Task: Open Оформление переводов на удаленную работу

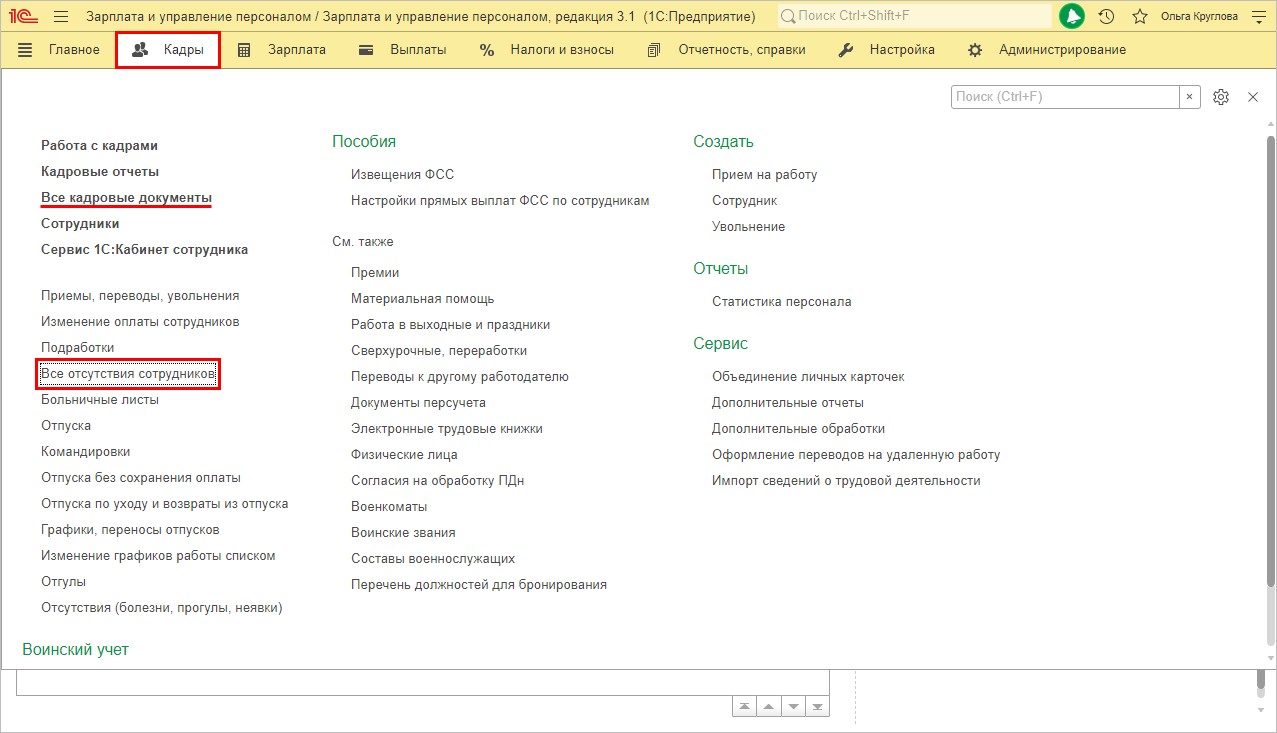Action: point(856,455)
